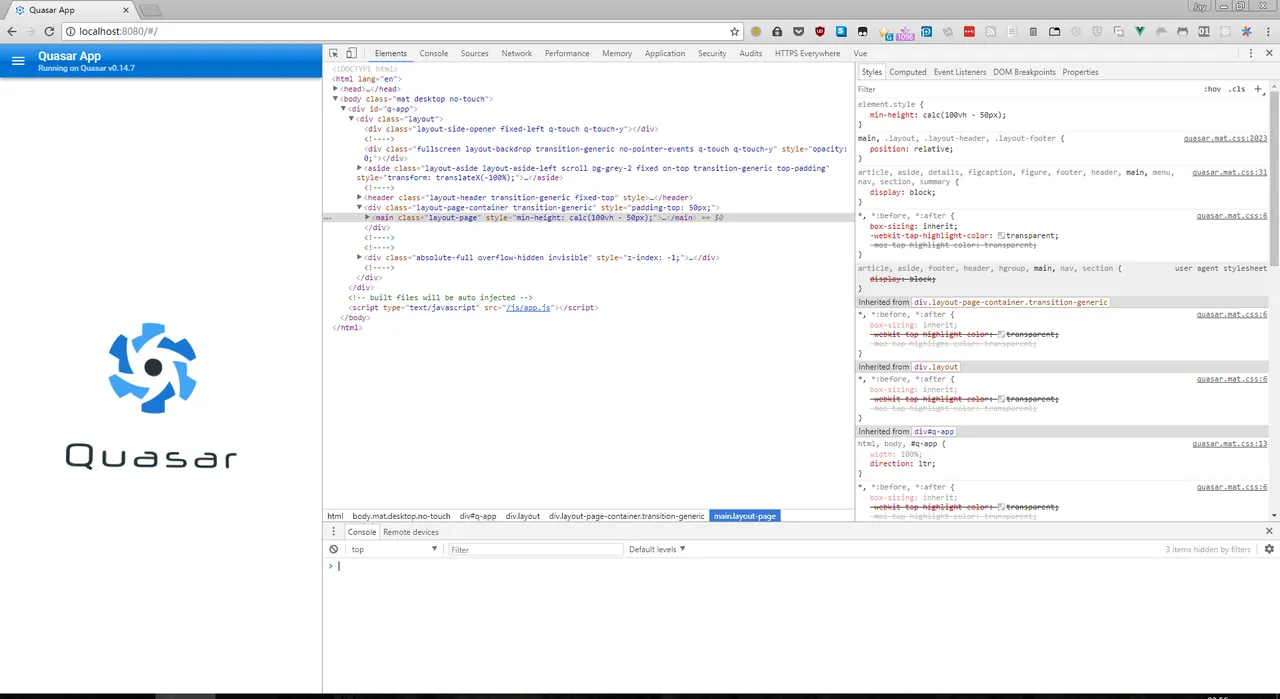The height and width of the screenshot is (699, 1280).
Task: Toggle the device toolbar in DevTools
Action: click(351, 53)
